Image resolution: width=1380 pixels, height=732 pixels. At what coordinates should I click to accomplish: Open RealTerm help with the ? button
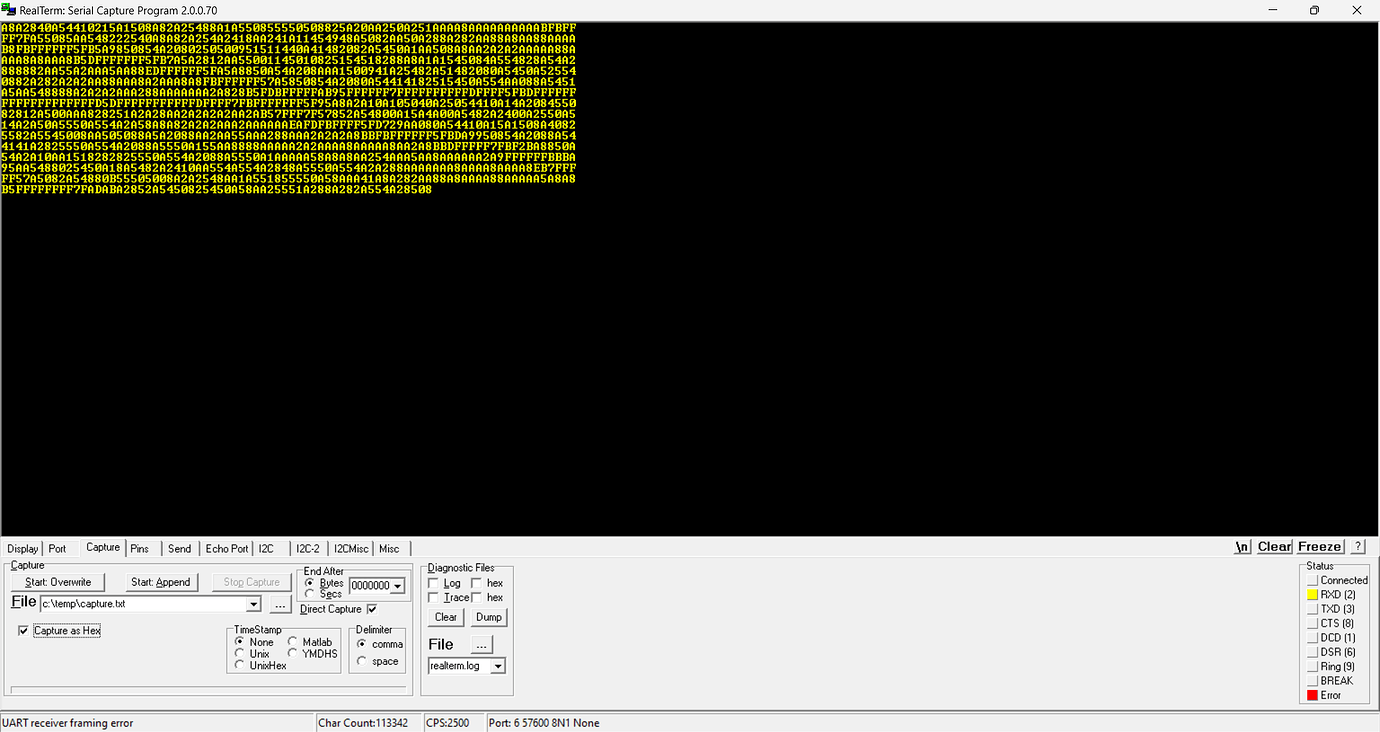(x=1357, y=546)
